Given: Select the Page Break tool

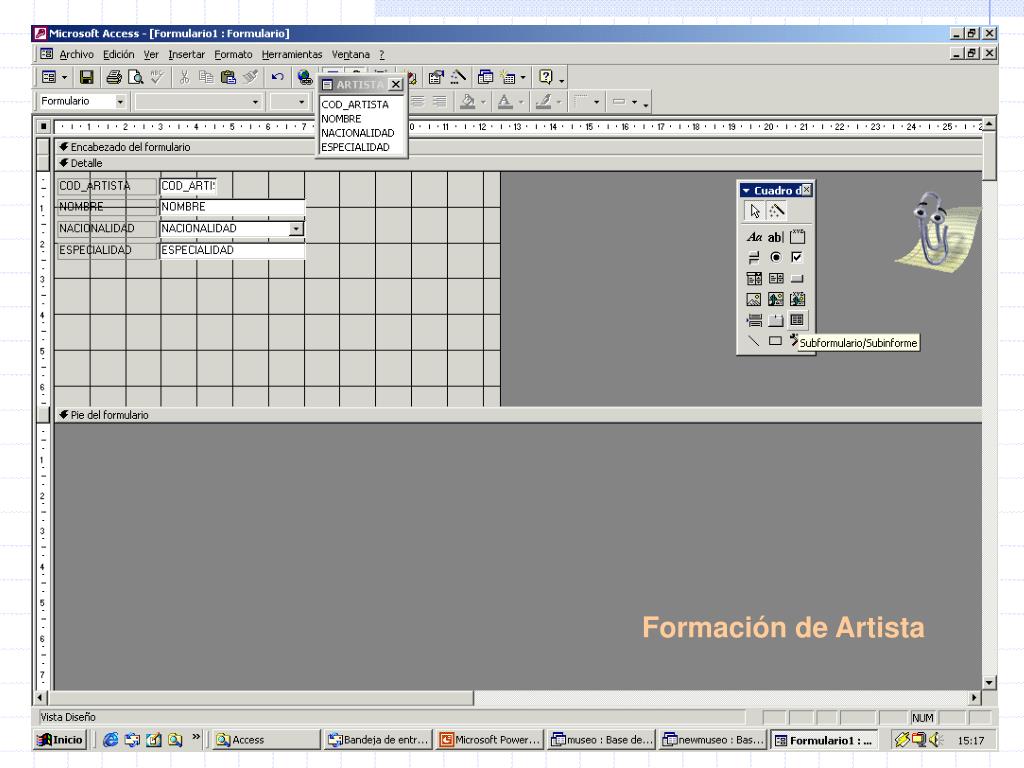Looking at the screenshot, I should [x=754, y=320].
